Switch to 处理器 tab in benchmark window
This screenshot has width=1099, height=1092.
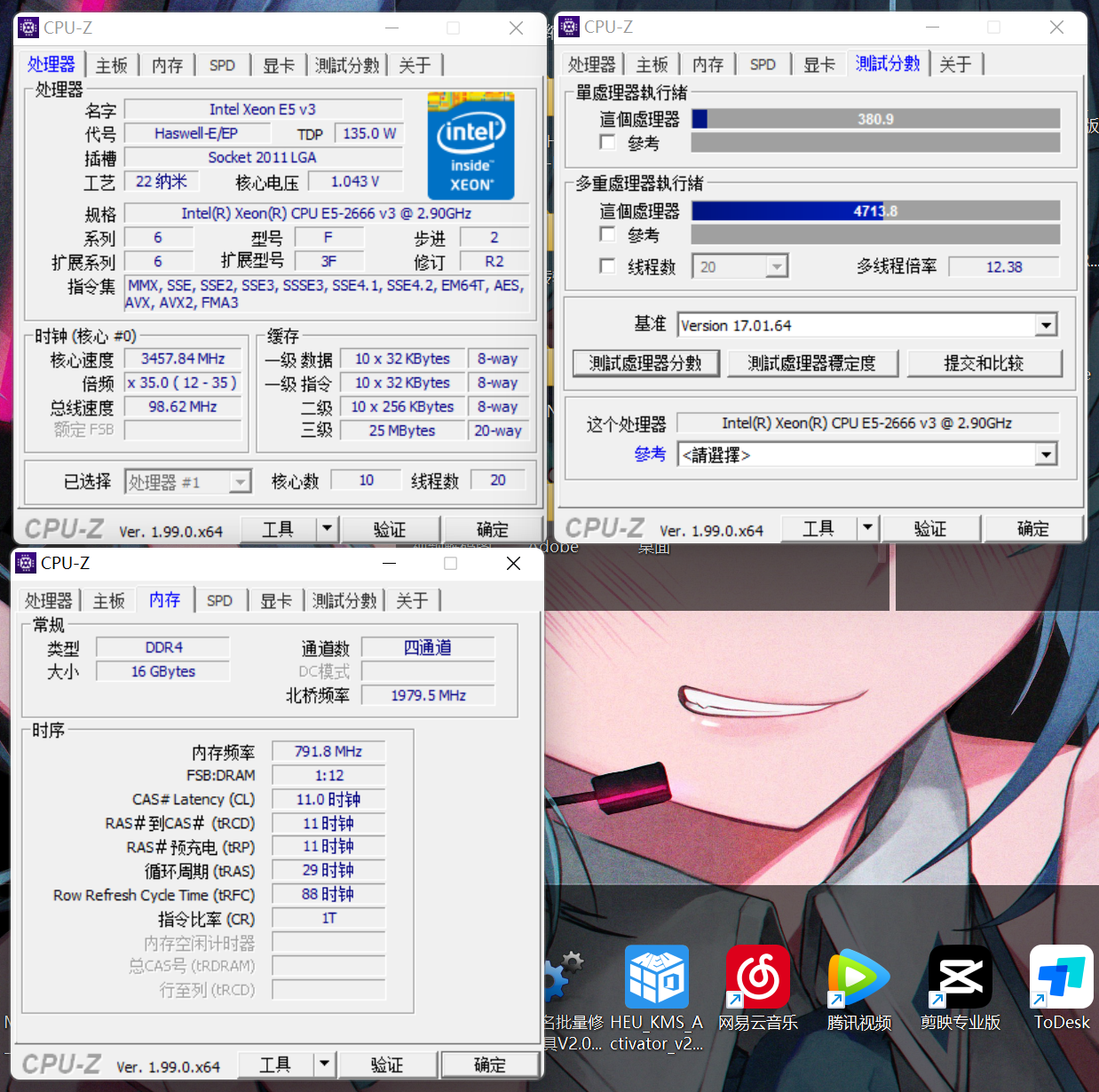click(x=591, y=65)
